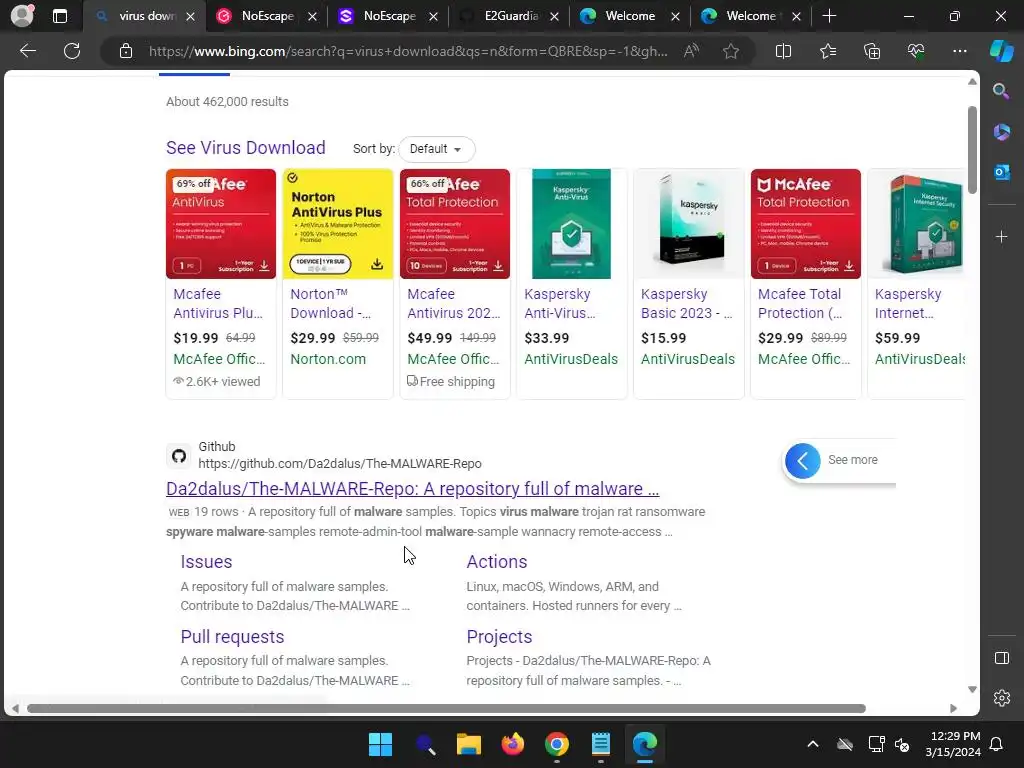Click the scroll down arrow of page
1024x768 pixels.
(x=972, y=690)
